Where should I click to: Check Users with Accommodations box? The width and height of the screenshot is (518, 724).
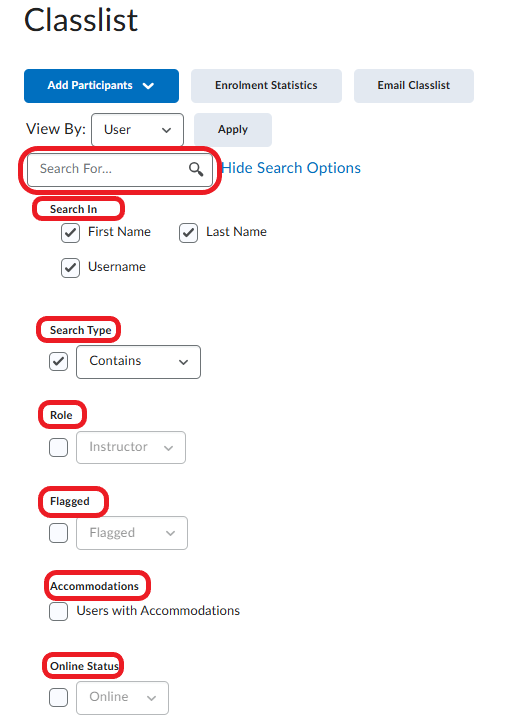[x=59, y=611]
